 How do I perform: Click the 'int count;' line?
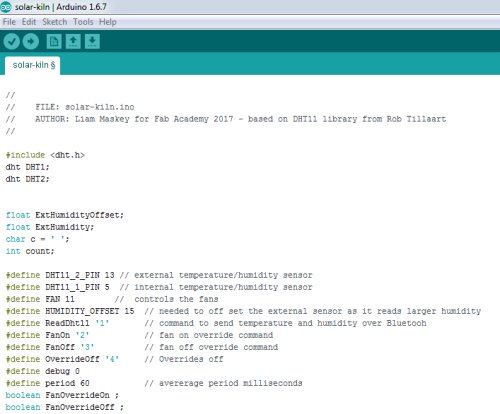(x=30, y=251)
